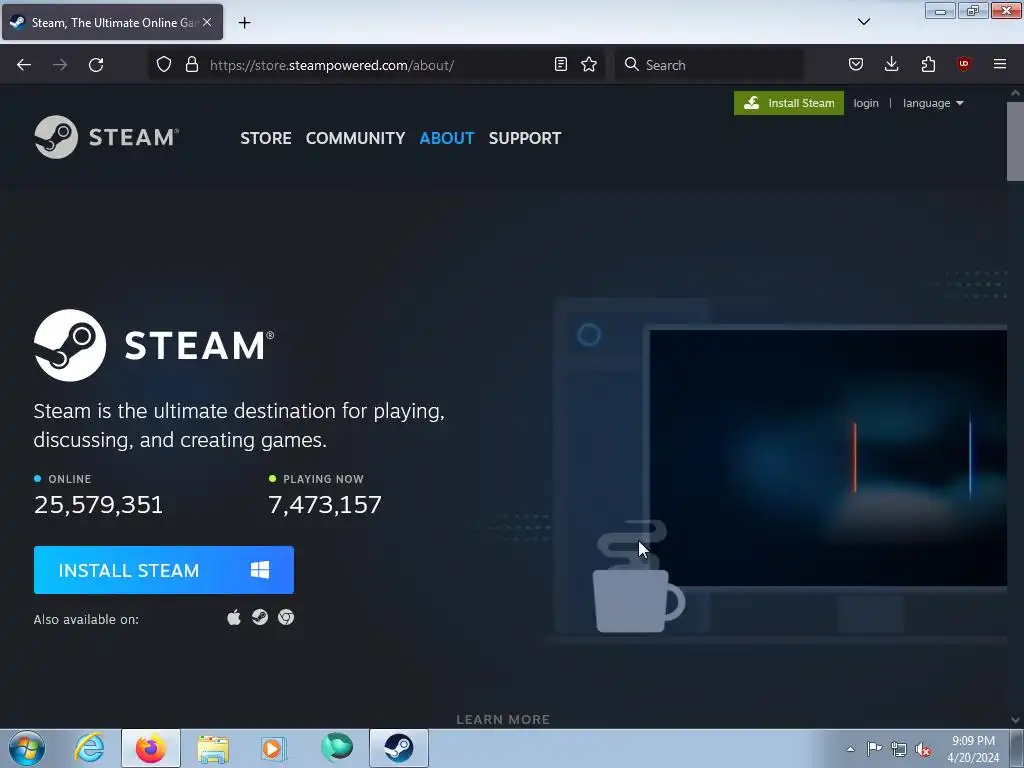
Task: Click the network tray icon
Action: click(899, 749)
